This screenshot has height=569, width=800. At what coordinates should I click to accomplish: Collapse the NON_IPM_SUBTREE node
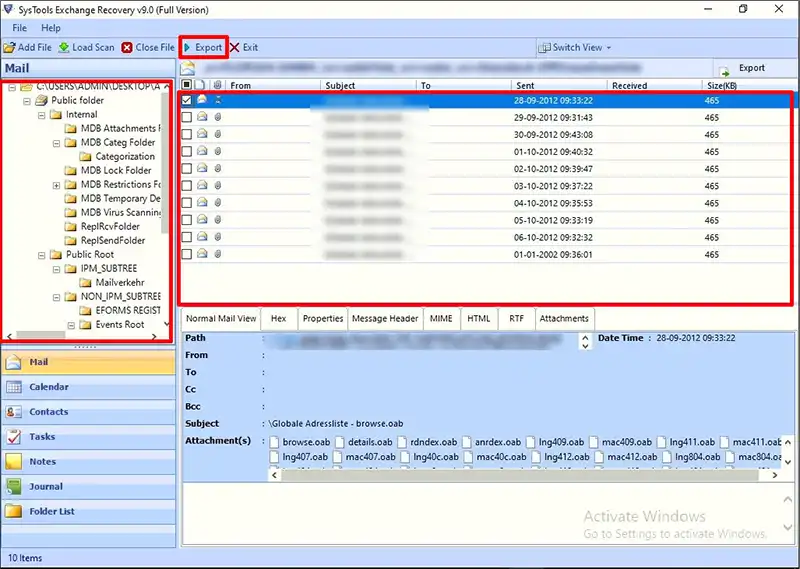pyautogui.click(x=57, y=298)
